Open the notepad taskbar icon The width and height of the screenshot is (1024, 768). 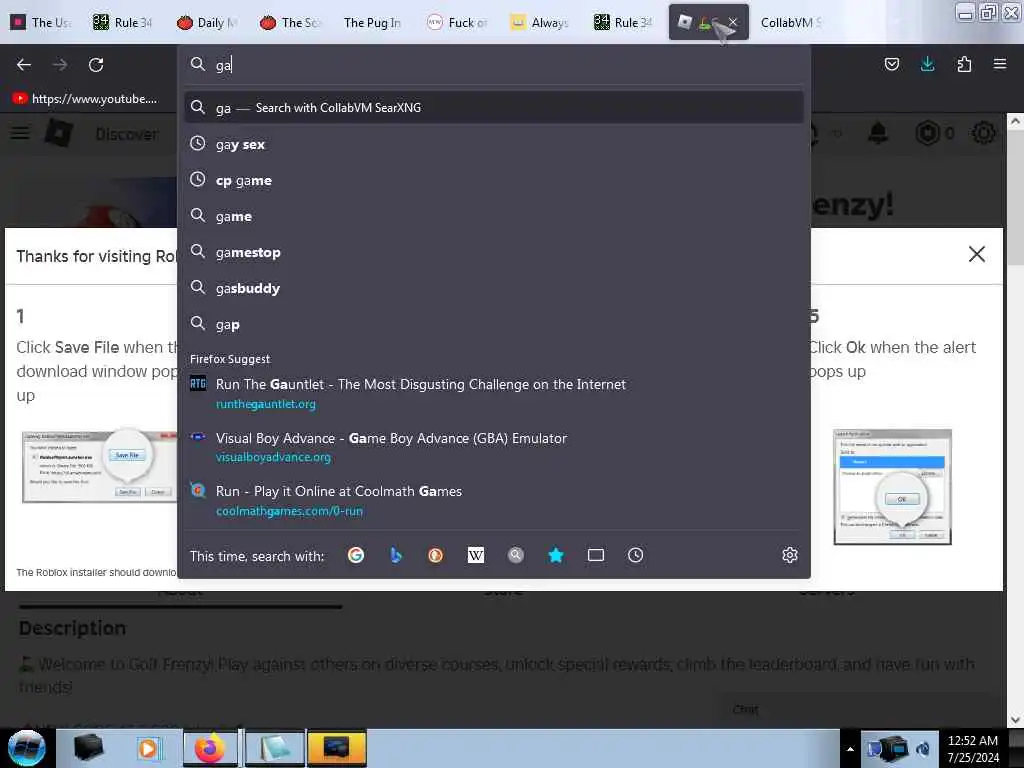[274, 748]
